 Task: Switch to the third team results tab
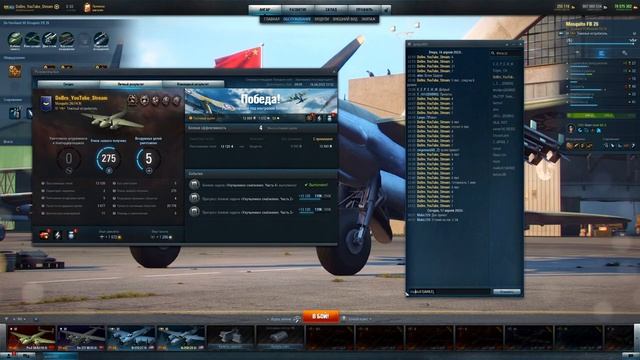click(x=193, y=84)
